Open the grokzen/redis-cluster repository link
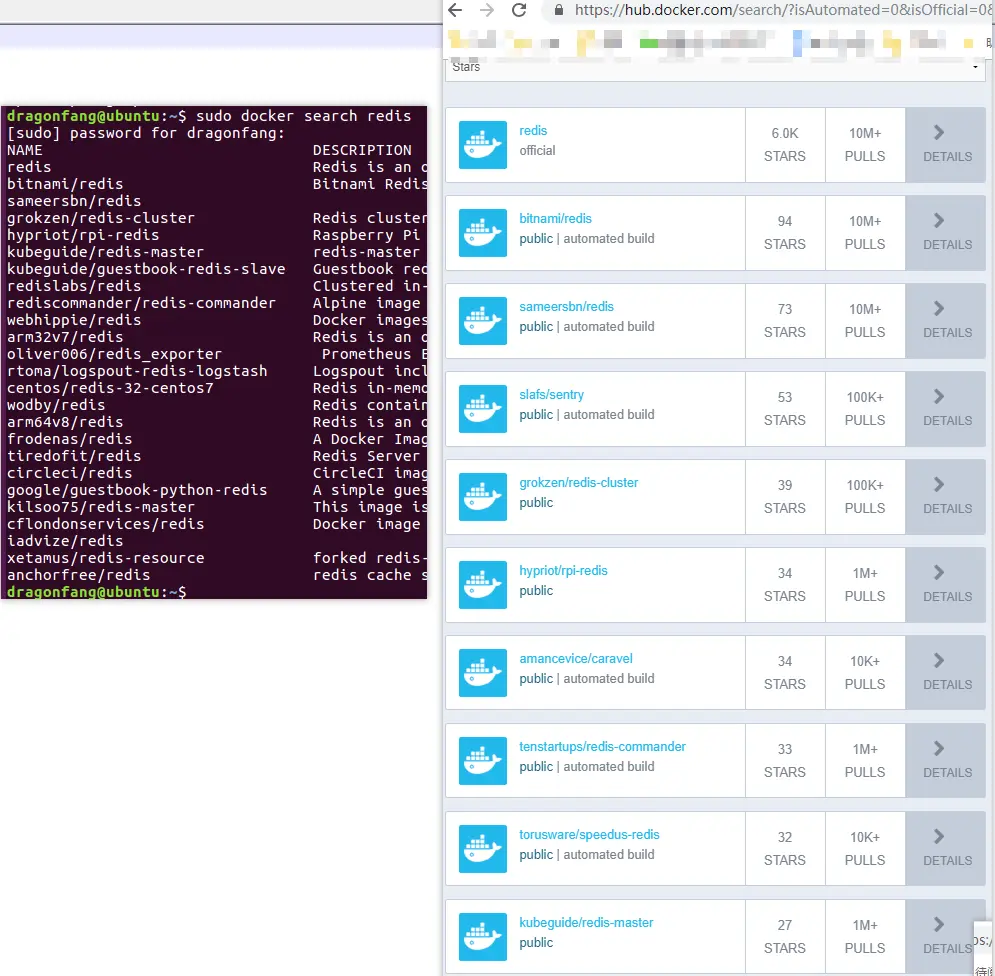Viewport: 995px width, 976px height. [579, 482]
